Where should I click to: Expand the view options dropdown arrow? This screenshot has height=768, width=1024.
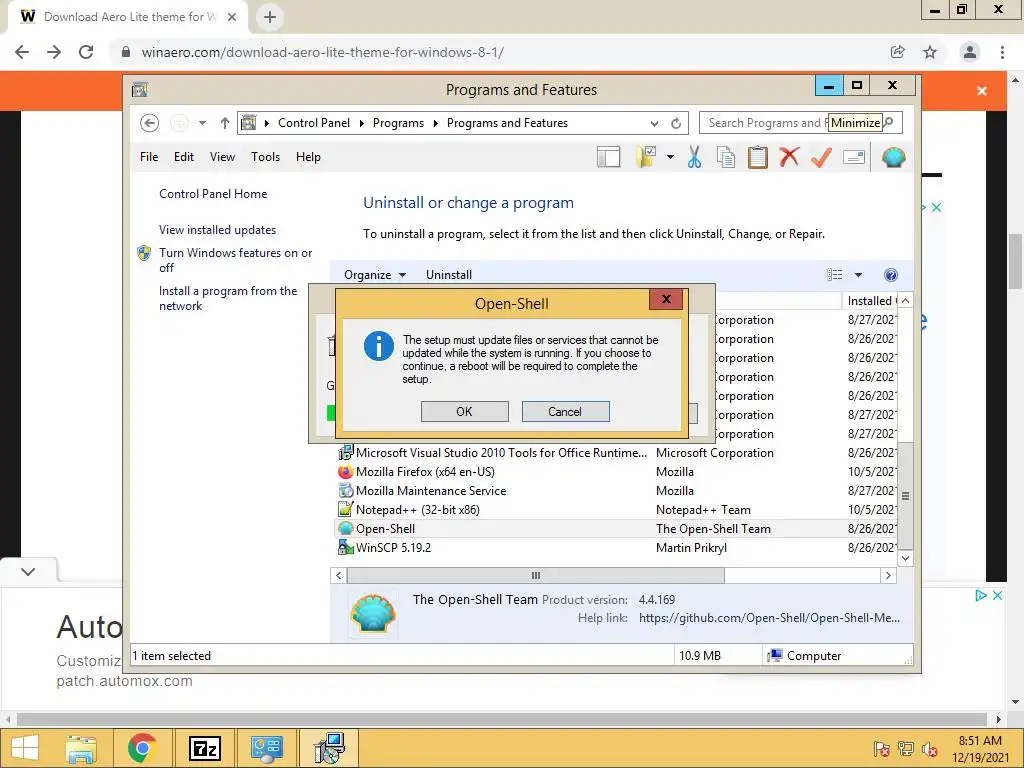click(x=858, y=275)
